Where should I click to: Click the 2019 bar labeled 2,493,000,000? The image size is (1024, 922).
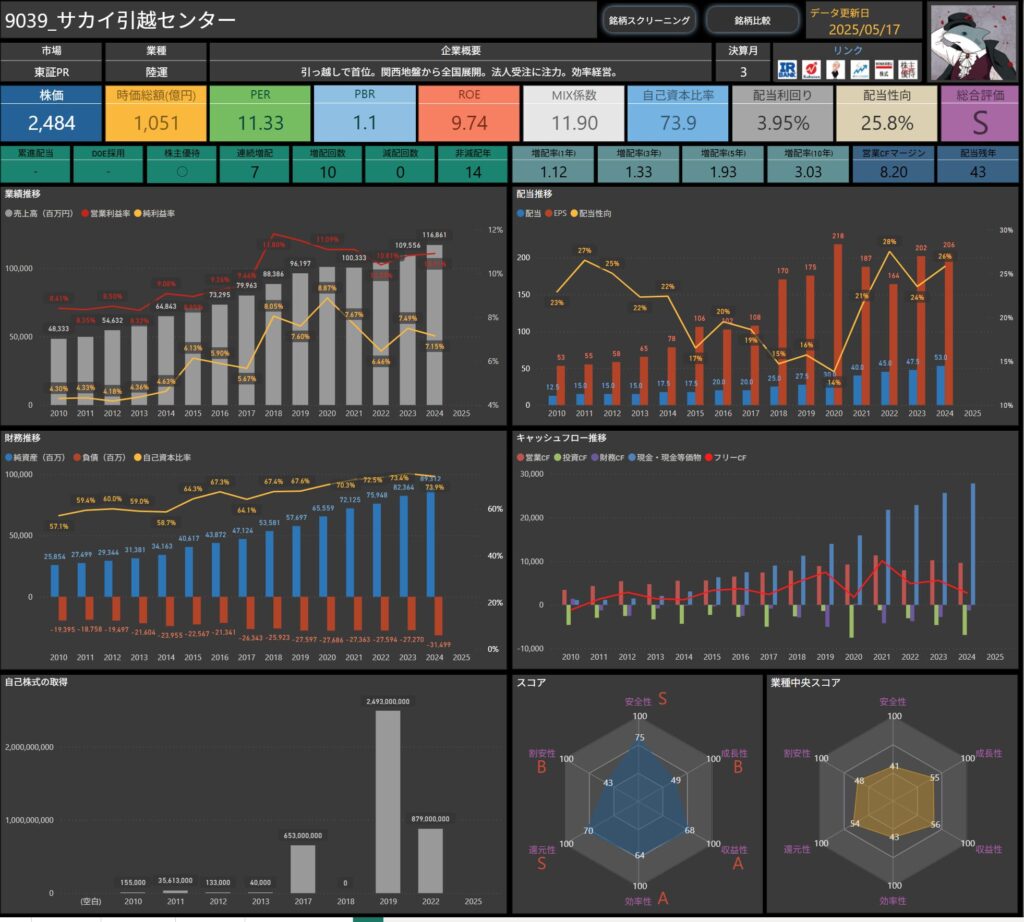tap(388, 801)
